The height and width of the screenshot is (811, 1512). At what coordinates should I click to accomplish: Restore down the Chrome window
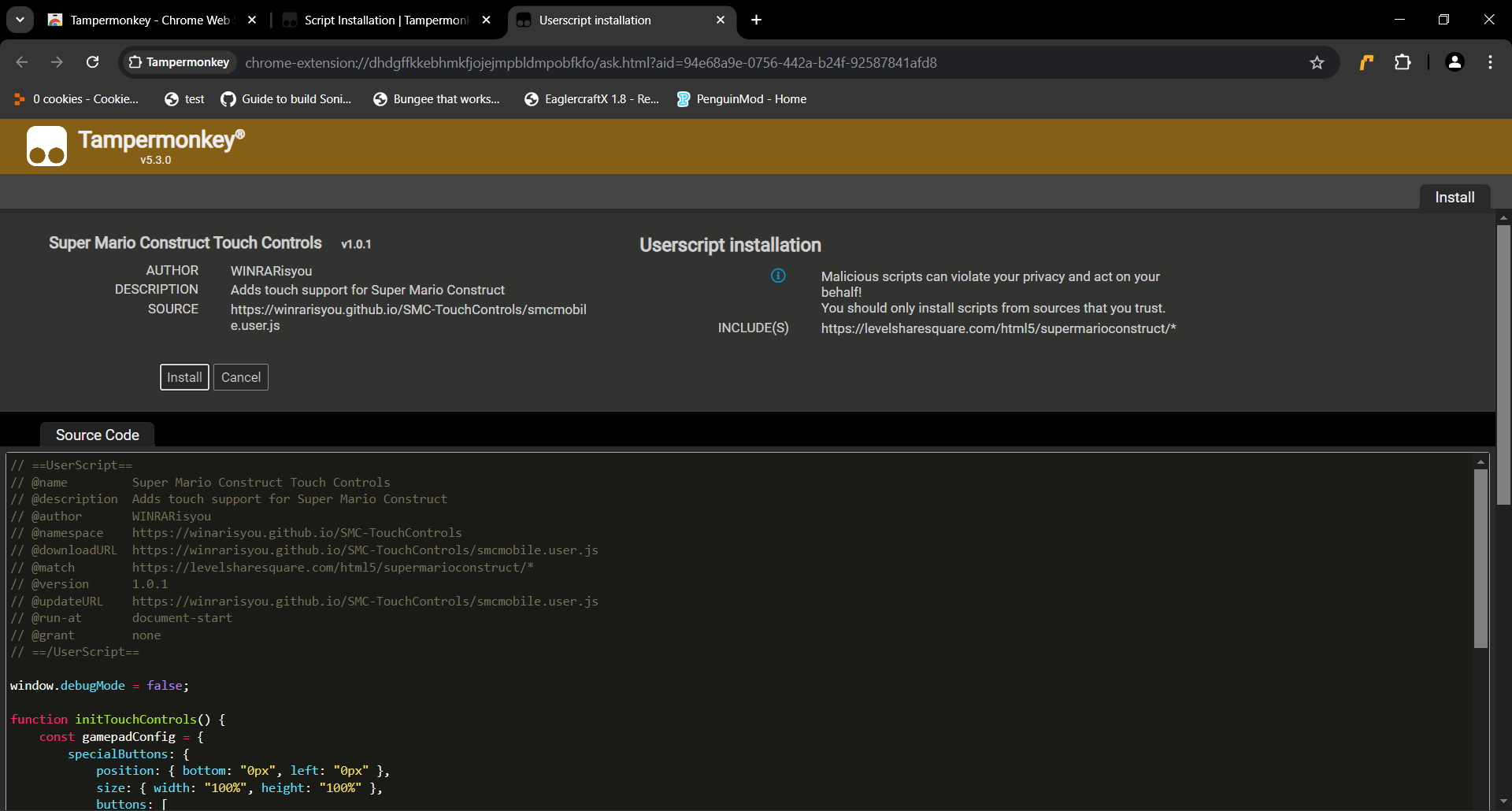click(1443, 20)
